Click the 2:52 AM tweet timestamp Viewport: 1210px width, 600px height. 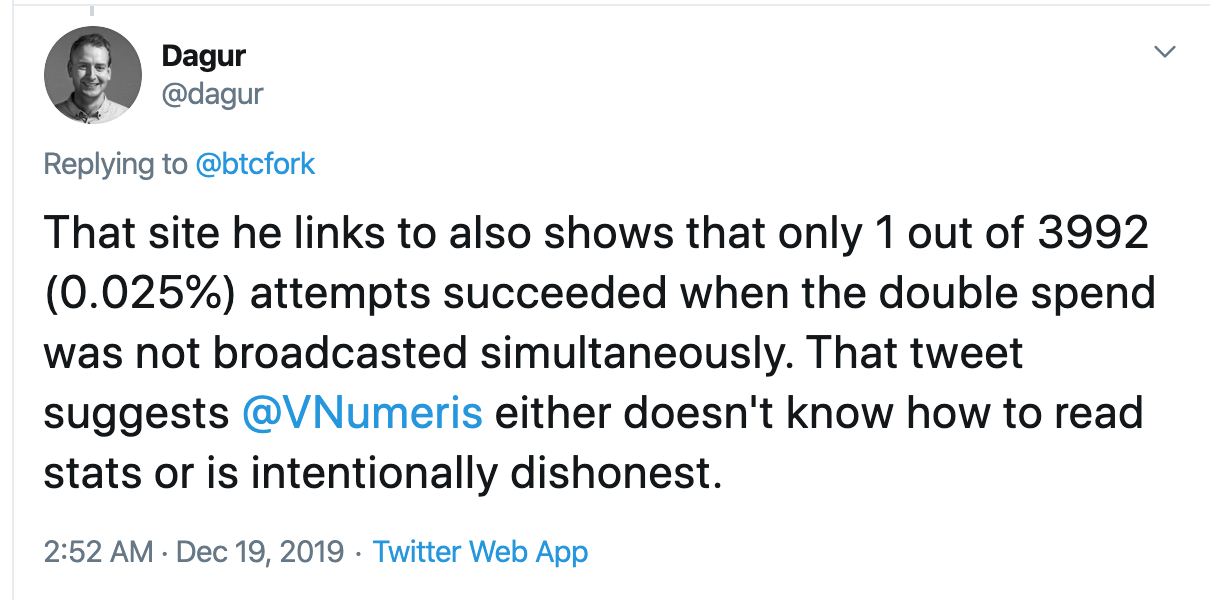click(99, 551)
